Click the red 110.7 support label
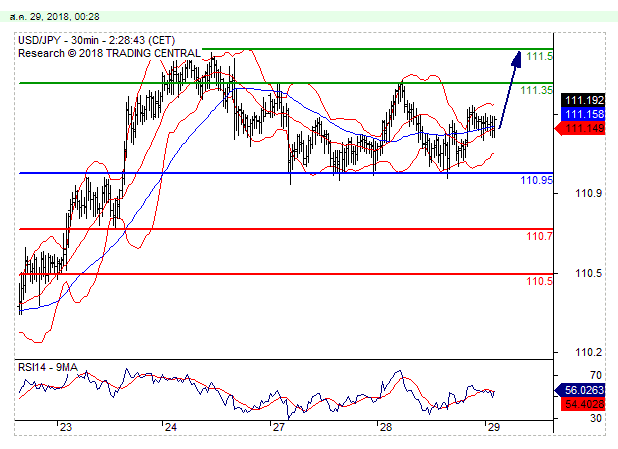 pos(540,236)
